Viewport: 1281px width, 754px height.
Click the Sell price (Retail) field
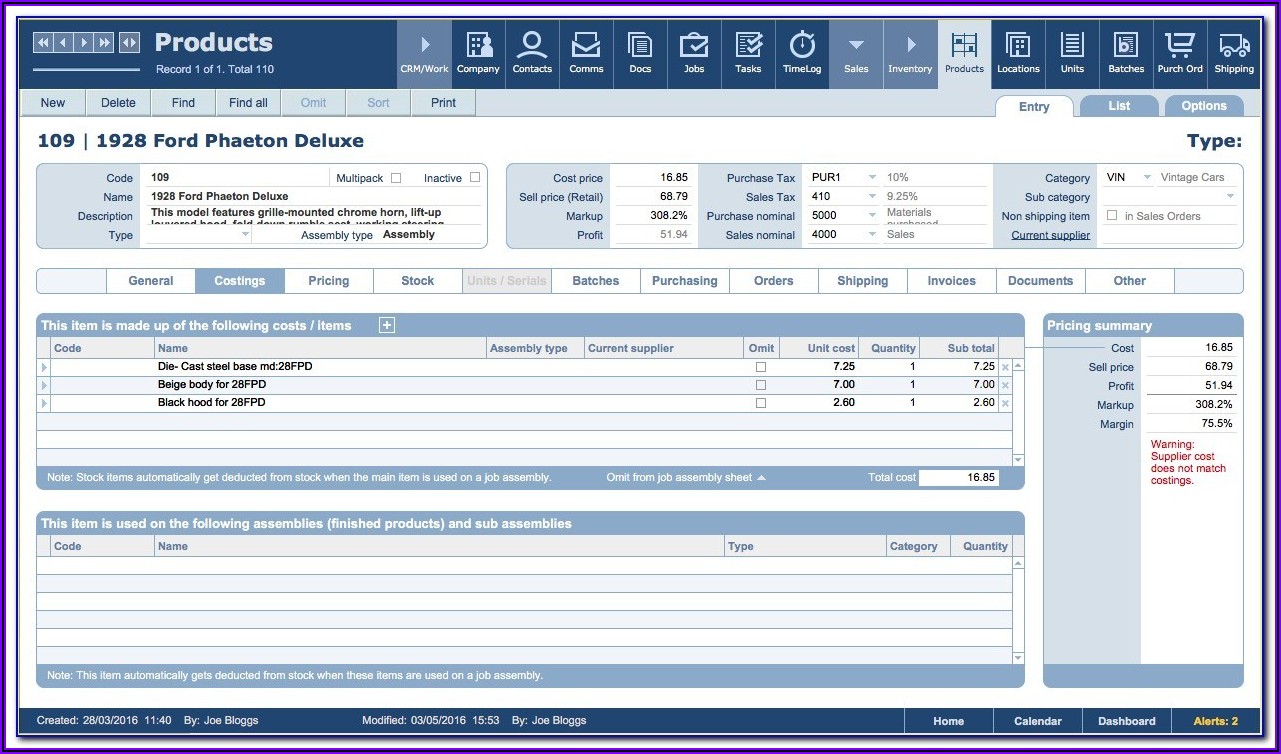click(653, 197)
